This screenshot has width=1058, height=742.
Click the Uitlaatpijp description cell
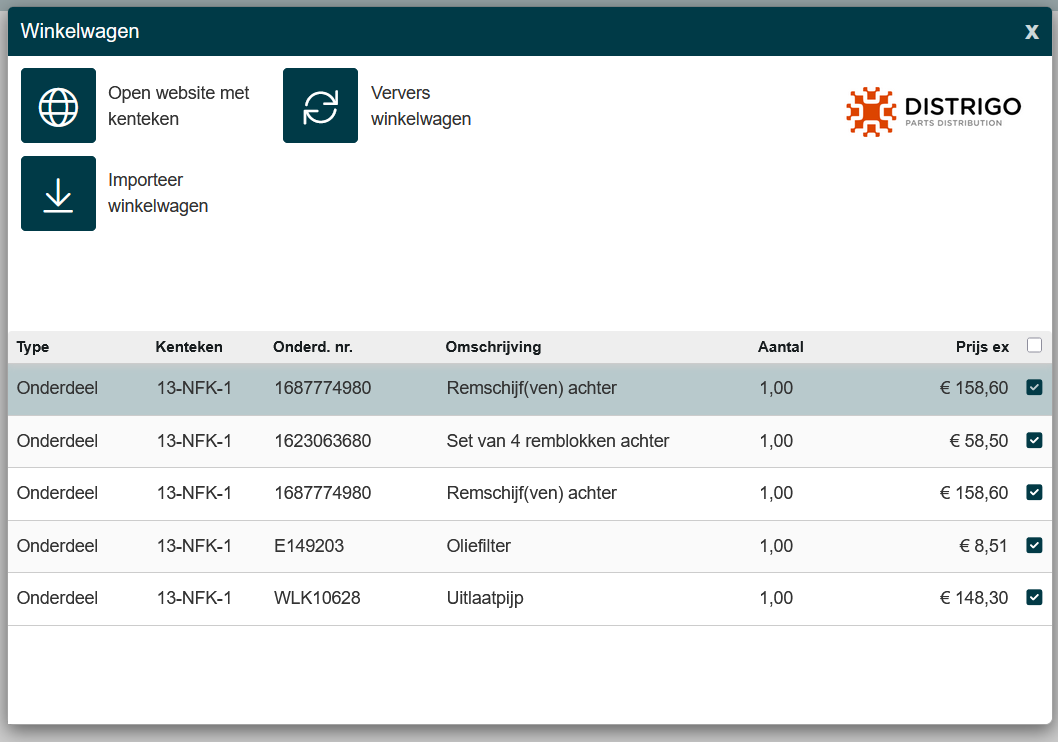[x=485, y=598]
